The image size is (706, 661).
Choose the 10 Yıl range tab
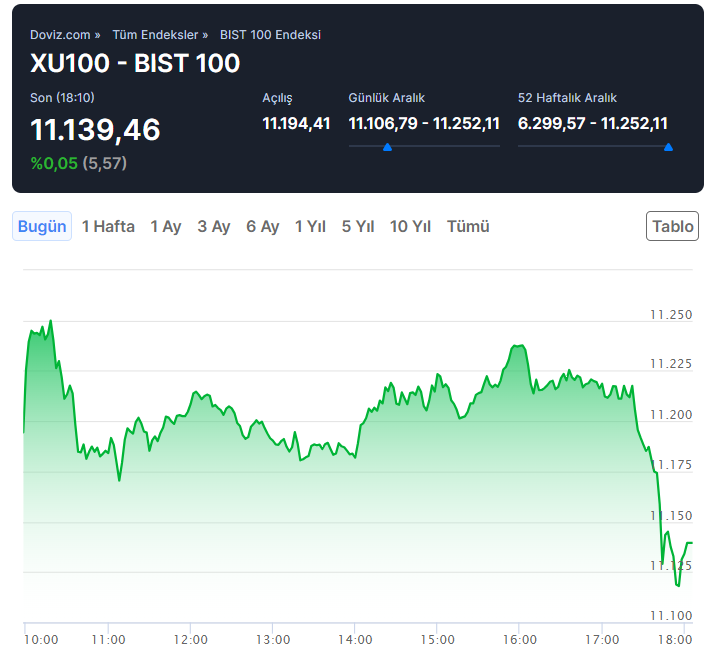(x=410, y=226)
